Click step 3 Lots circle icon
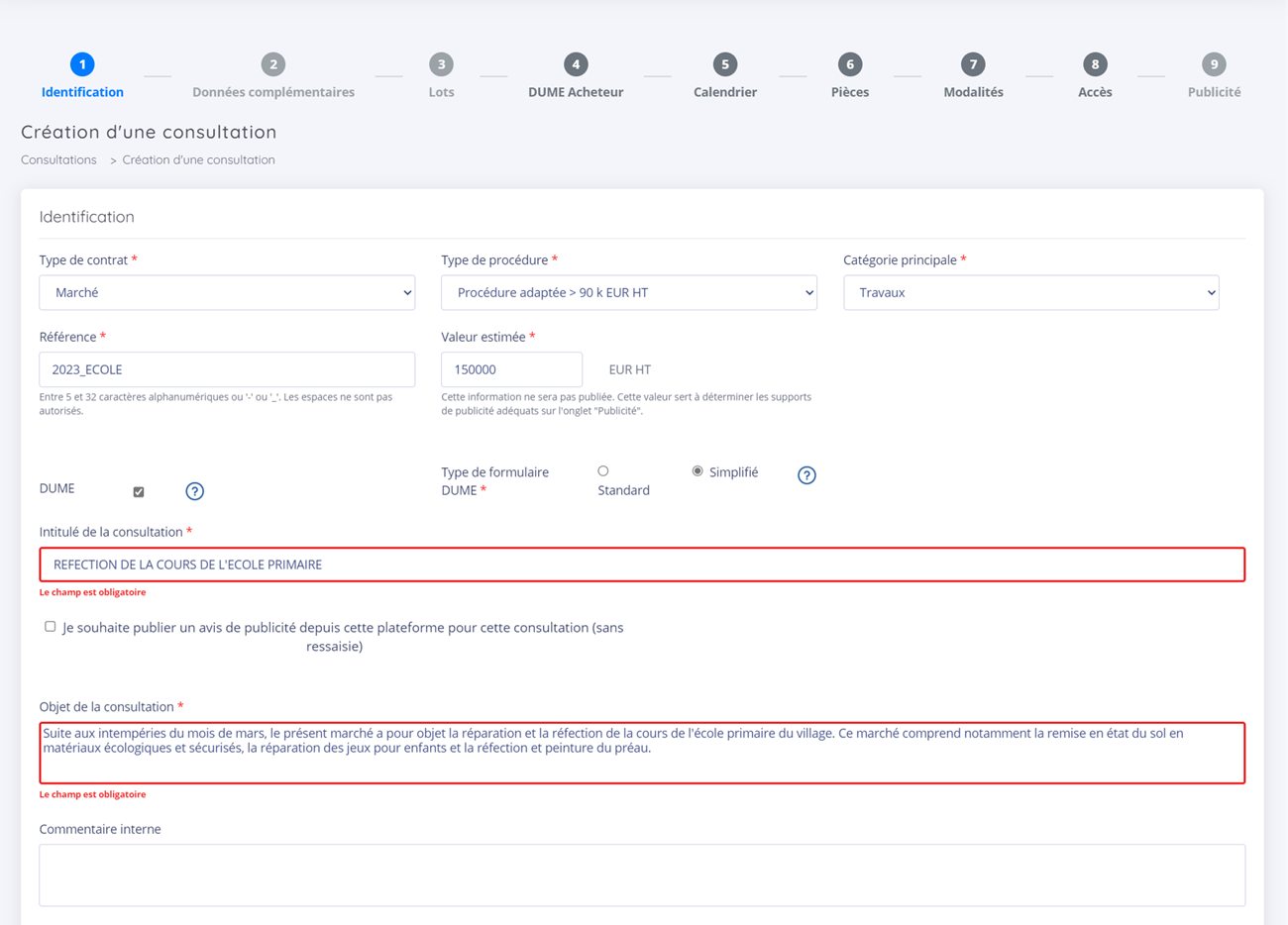Image resolution: width=1288 pixels, height=925 pixels. [x=441, y=64]
